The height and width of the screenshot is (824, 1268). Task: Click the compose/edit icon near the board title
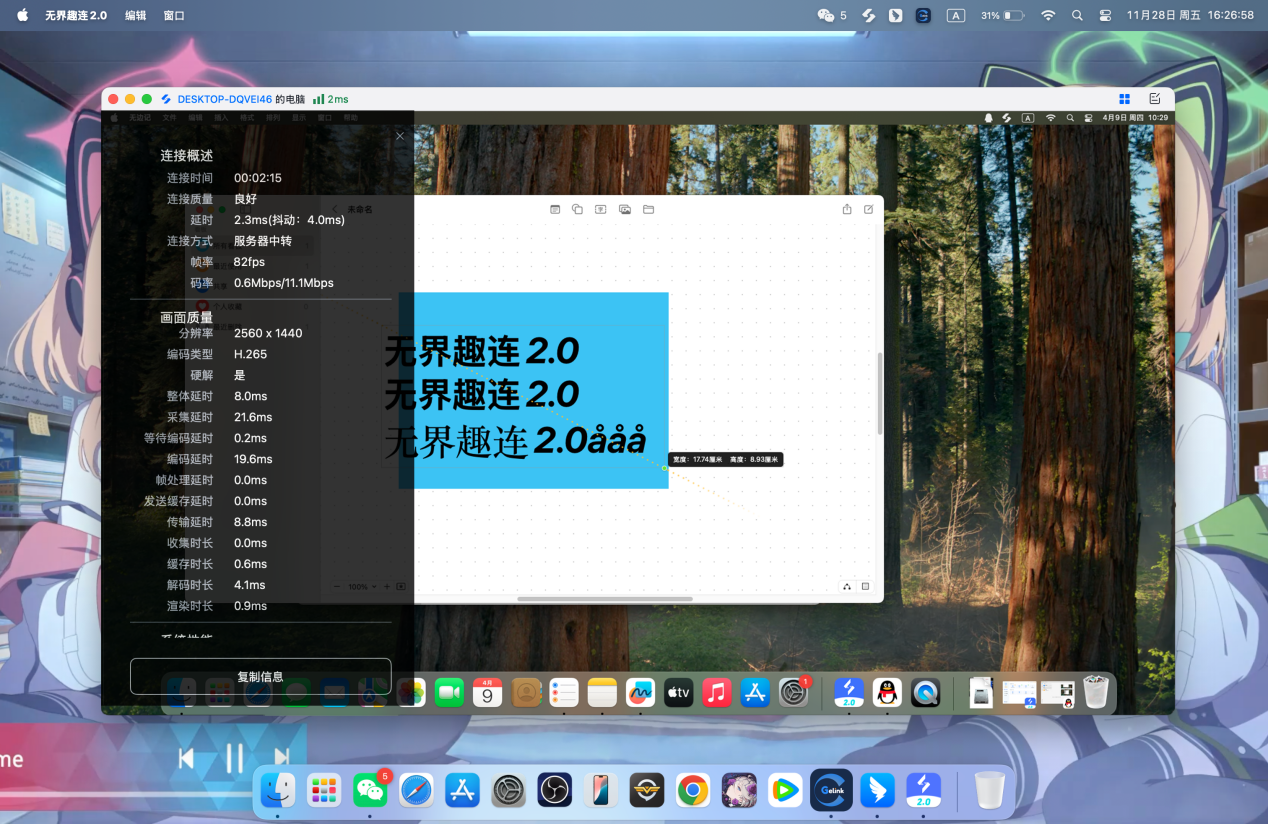(867, 209)
